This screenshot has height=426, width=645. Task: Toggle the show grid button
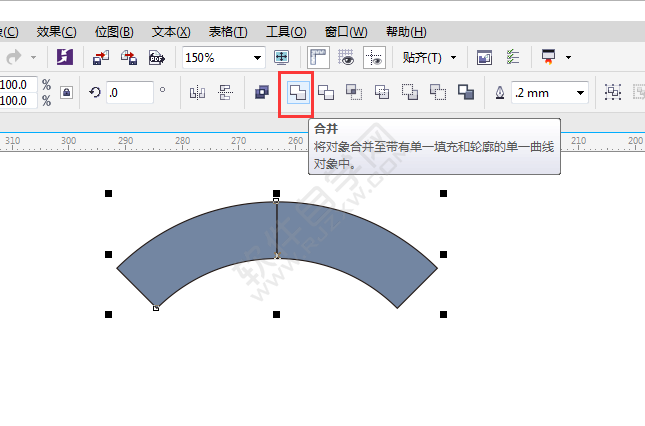(347, 58)
